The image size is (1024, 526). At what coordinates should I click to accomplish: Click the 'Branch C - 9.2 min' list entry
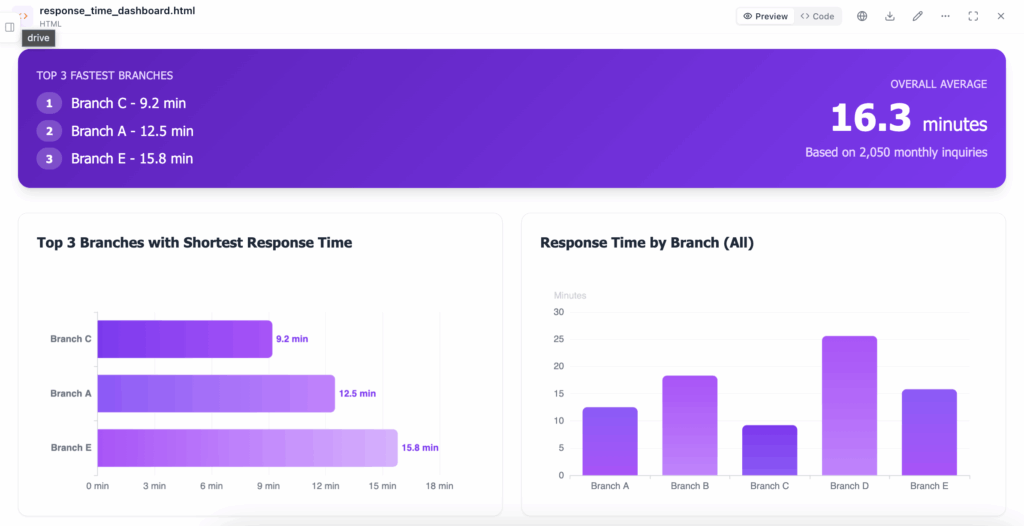129,103
